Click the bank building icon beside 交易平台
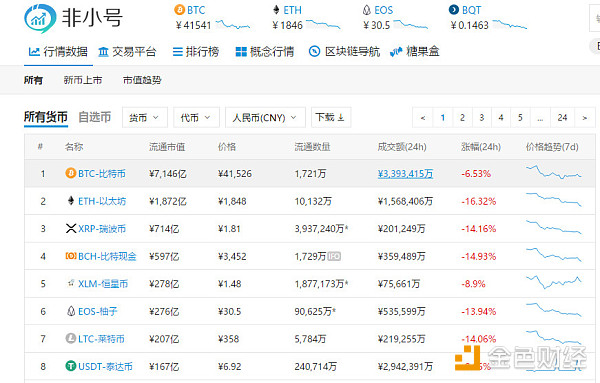Viewport: 600px width, 383px height. (x=103, y=52)
